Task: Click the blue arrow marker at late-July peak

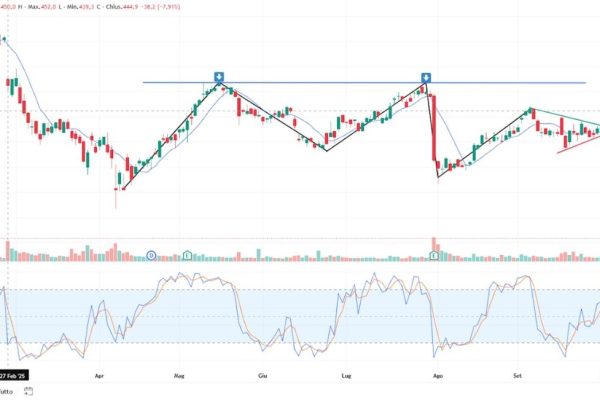Action: [x=426, y=77]
